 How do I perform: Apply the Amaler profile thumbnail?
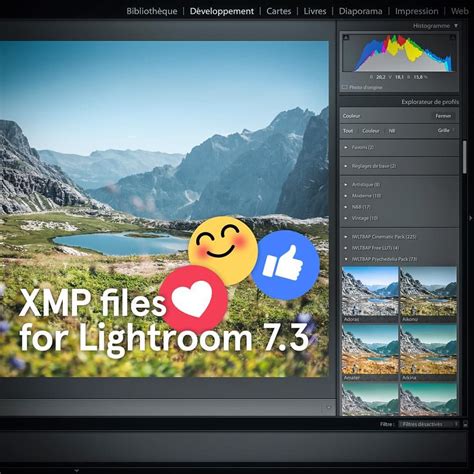(x=370, y=350)
